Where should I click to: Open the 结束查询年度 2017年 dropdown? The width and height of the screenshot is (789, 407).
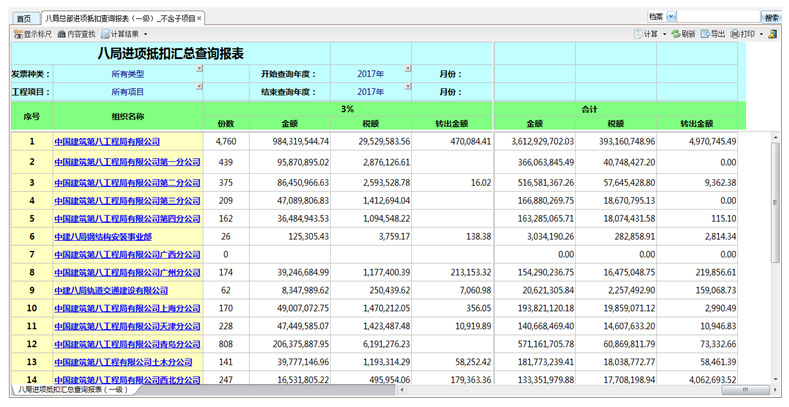coord(408,87)
